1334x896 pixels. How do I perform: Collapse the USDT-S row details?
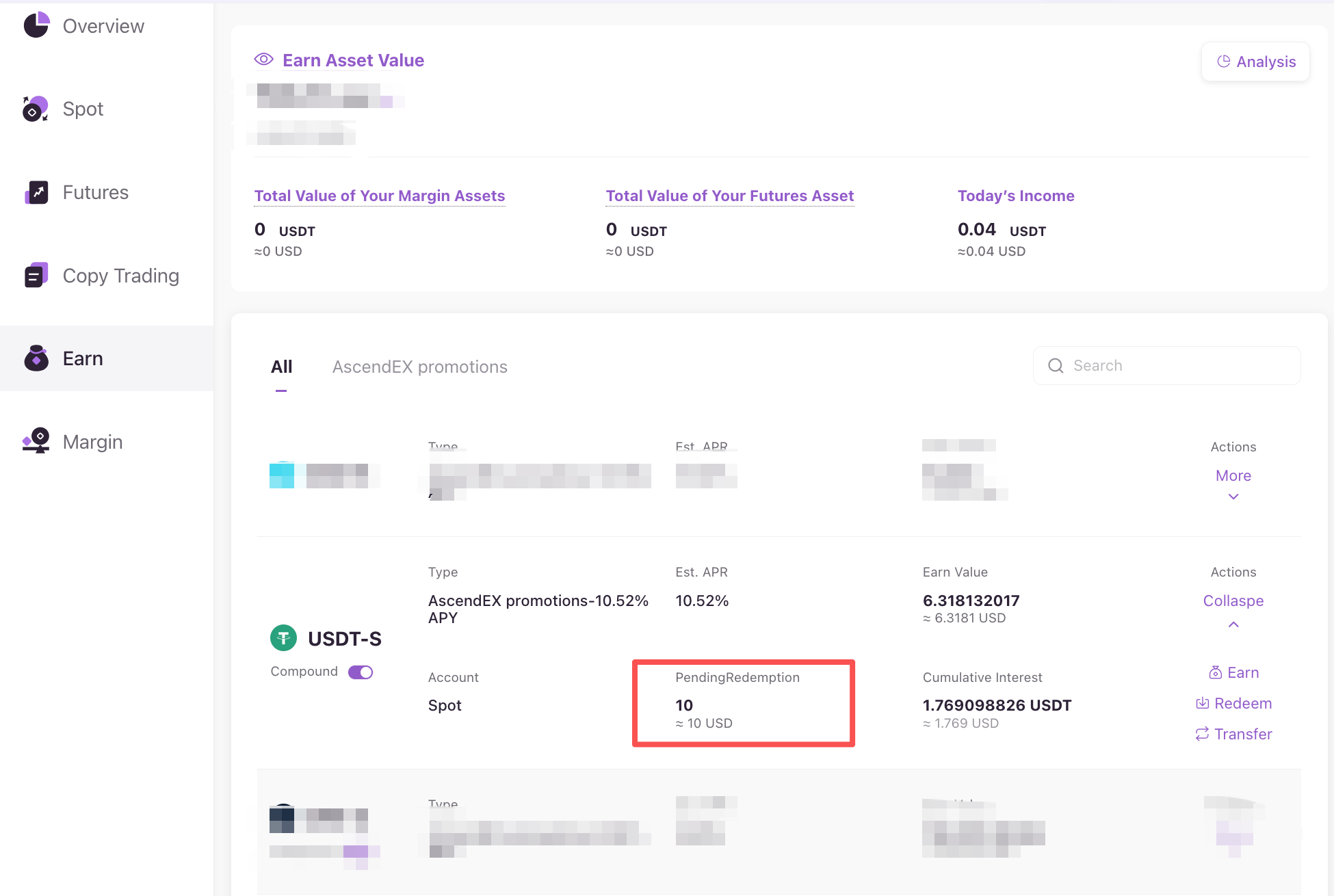[1233, 601]
